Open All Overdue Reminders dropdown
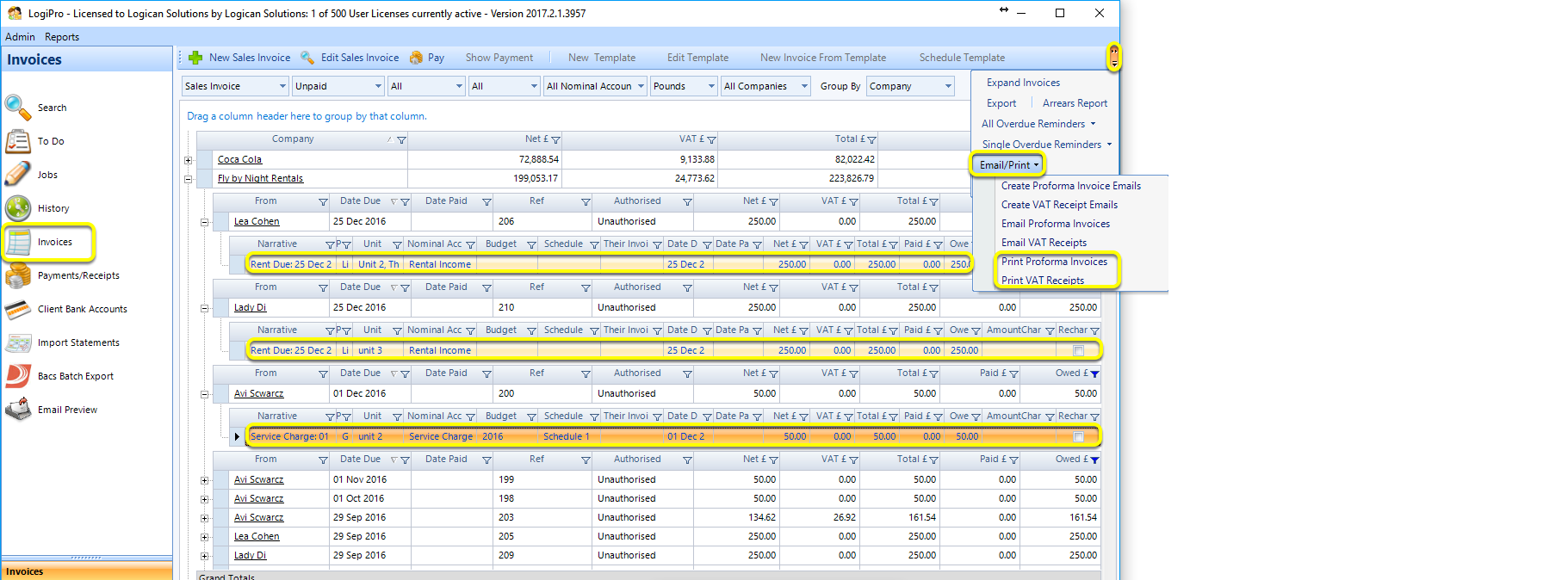Screen dimensions: 1568x580 (1038, 124)
